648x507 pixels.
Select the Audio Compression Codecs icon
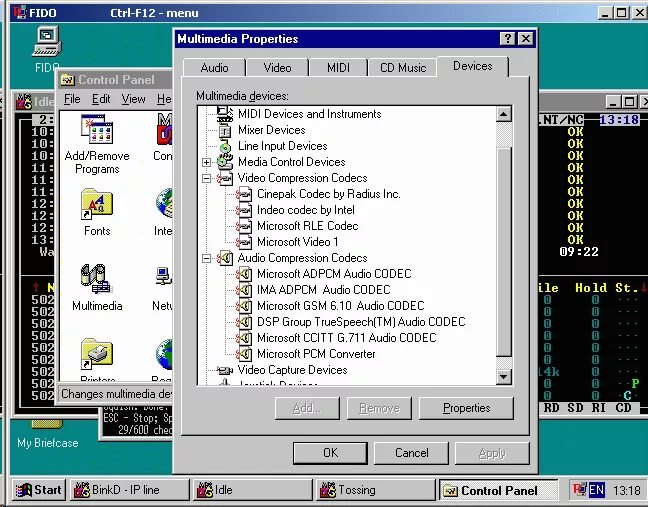coord(225,258)
